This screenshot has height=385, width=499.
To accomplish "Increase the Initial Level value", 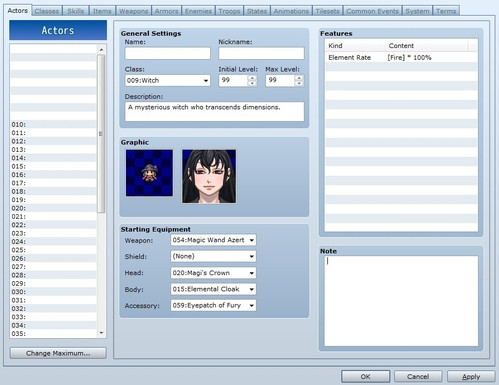I will [x=252, y=78].
